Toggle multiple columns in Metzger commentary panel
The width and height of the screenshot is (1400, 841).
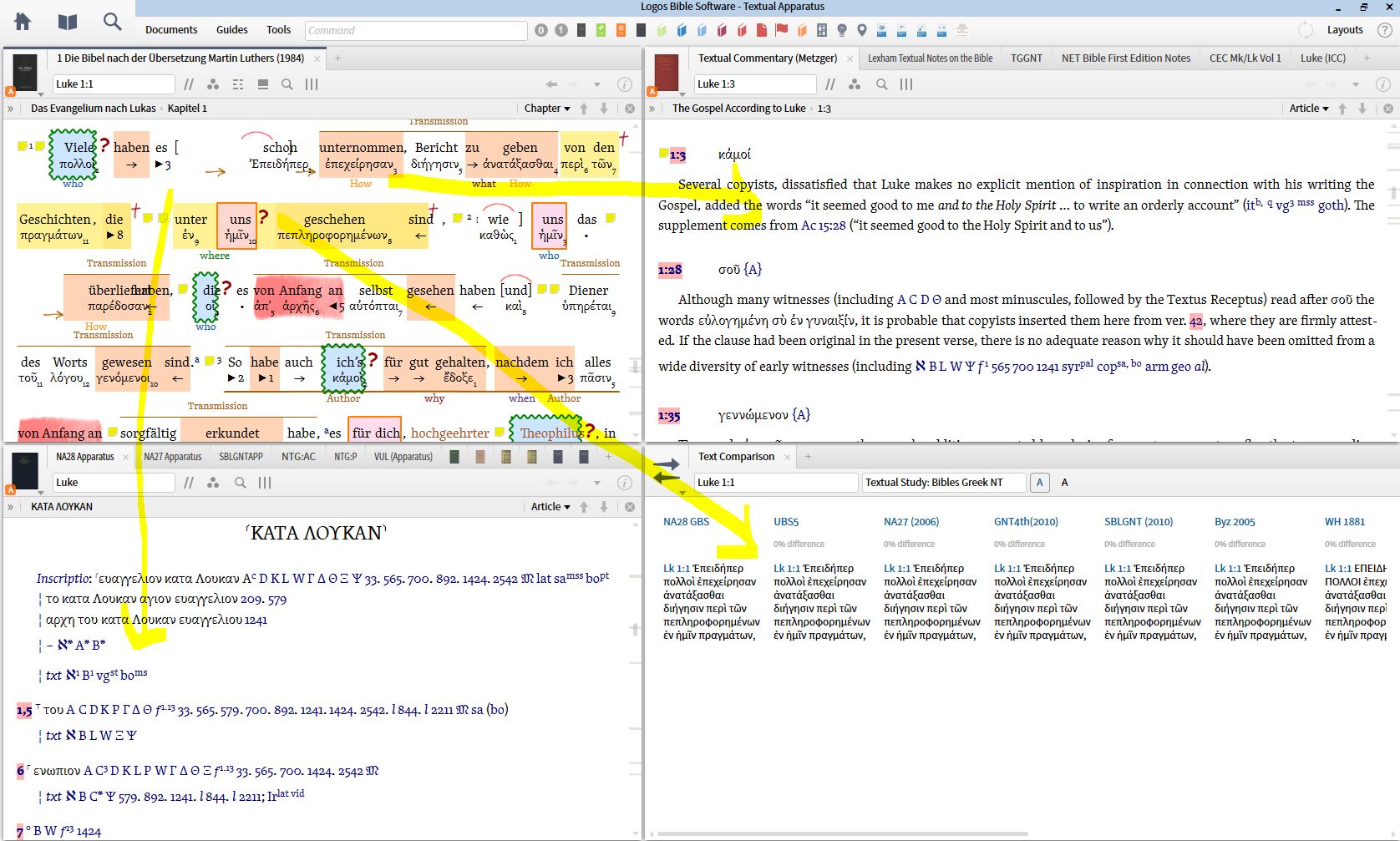point(906,84)
